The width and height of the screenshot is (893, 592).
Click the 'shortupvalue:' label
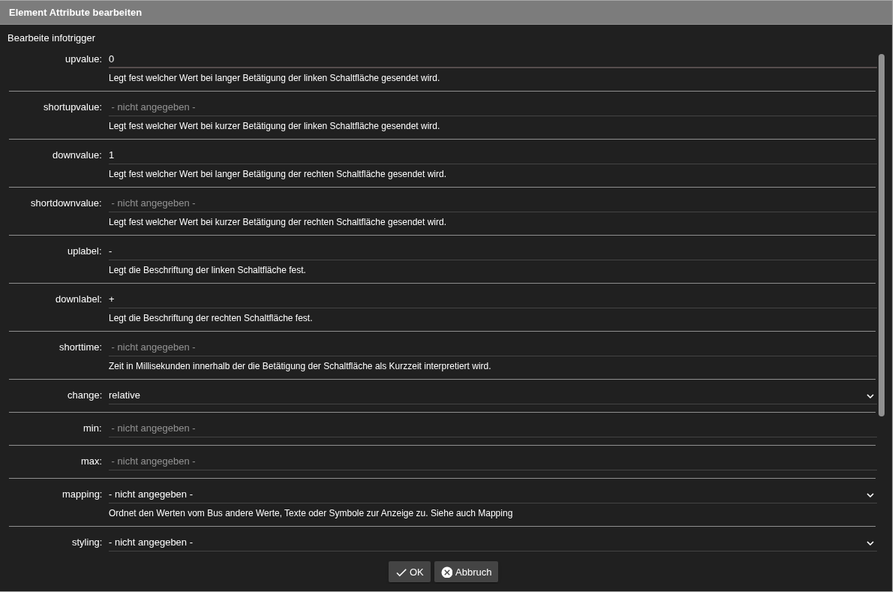tap(72, 107)
